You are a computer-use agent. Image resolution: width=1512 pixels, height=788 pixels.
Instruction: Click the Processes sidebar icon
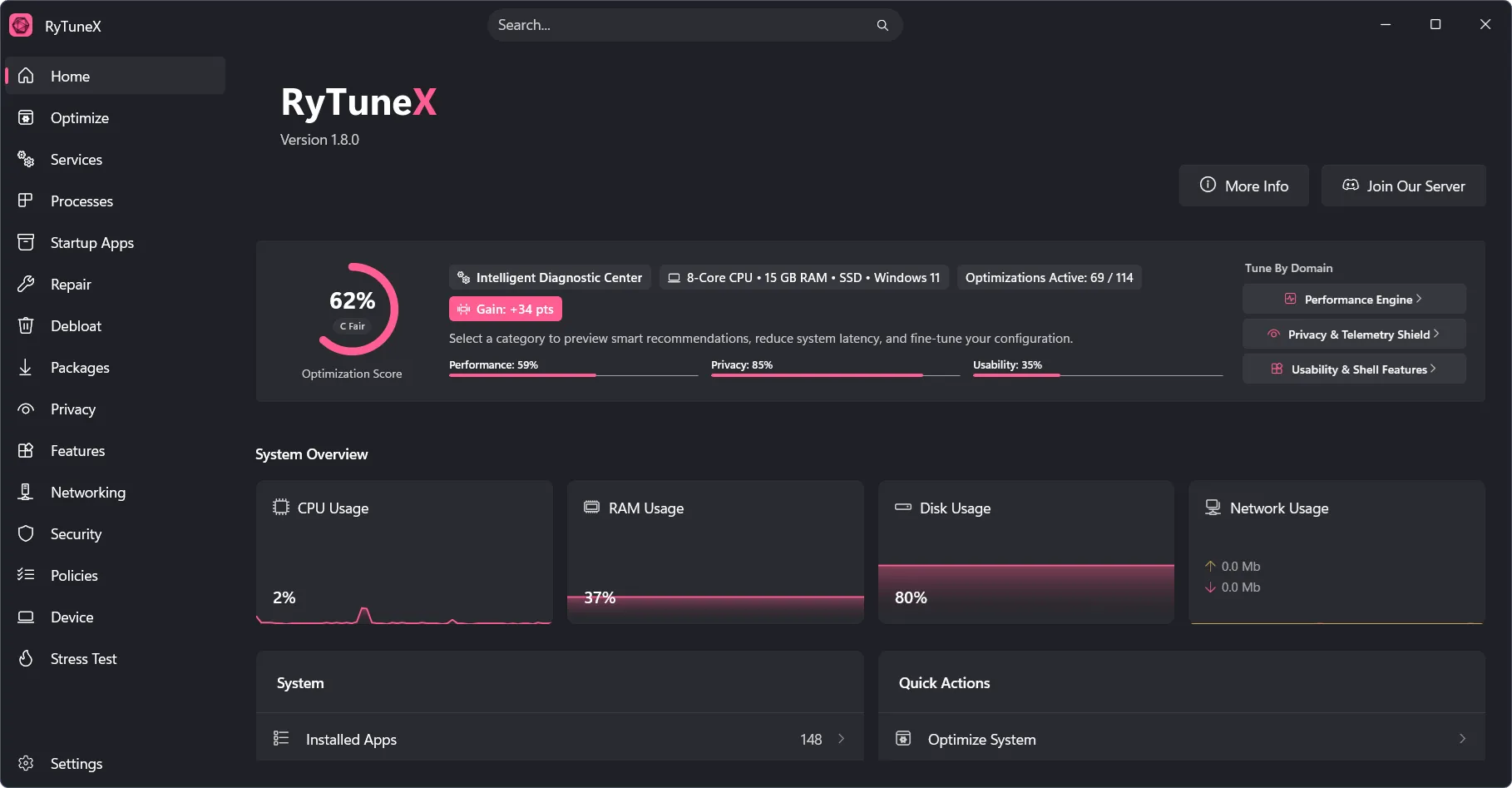[x=26, y=201]
